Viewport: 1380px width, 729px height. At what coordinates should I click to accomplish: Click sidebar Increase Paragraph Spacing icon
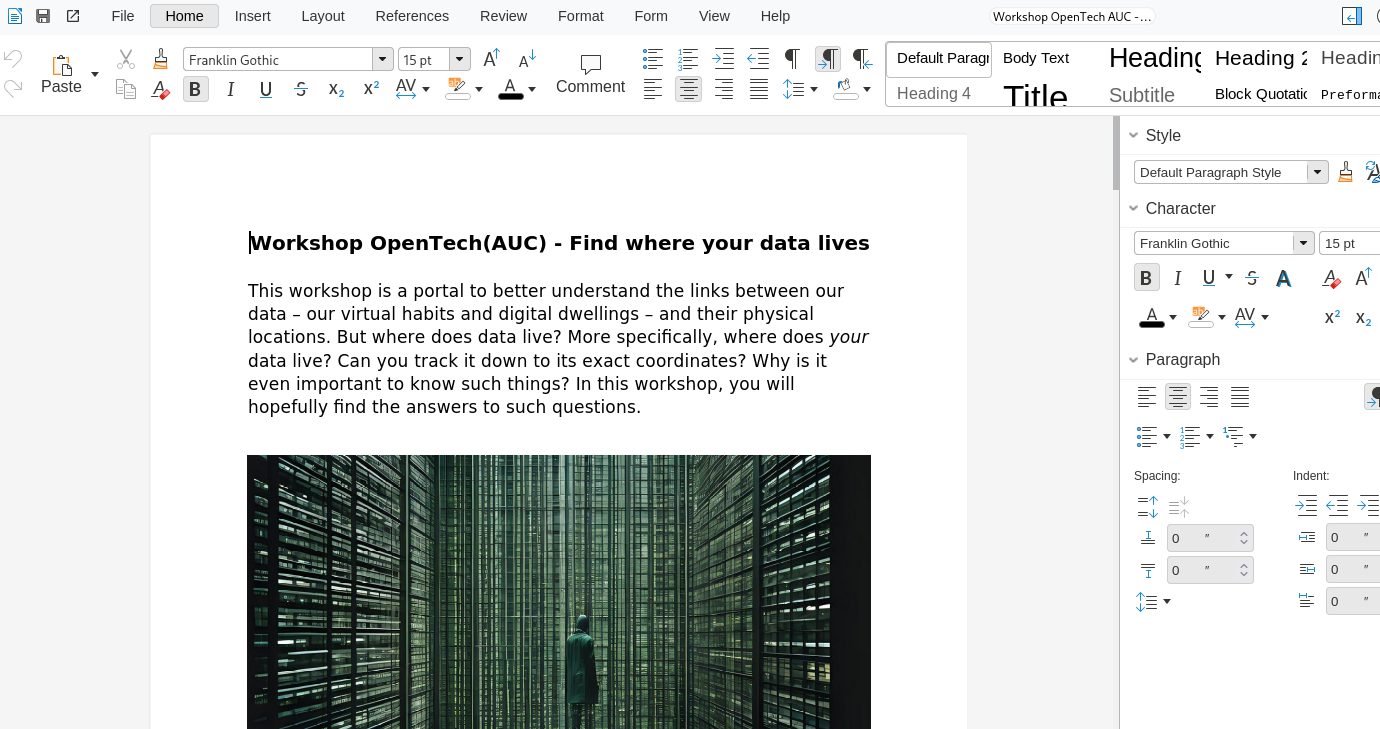point(1148,507)
